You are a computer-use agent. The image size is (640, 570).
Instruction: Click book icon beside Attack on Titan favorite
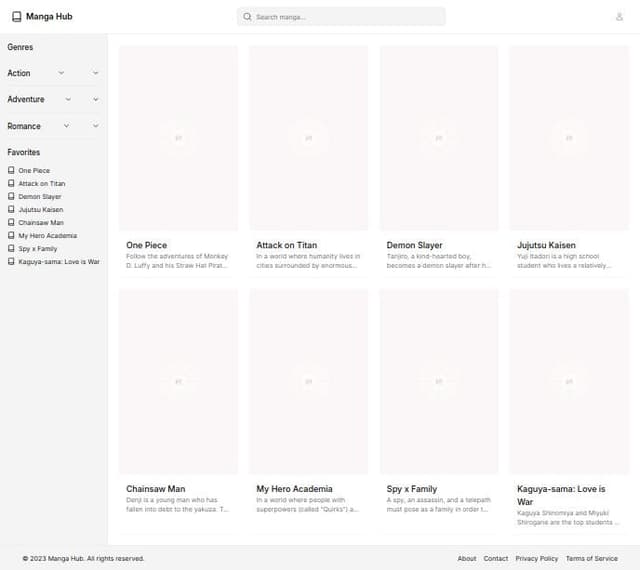[x=11, y=183]
